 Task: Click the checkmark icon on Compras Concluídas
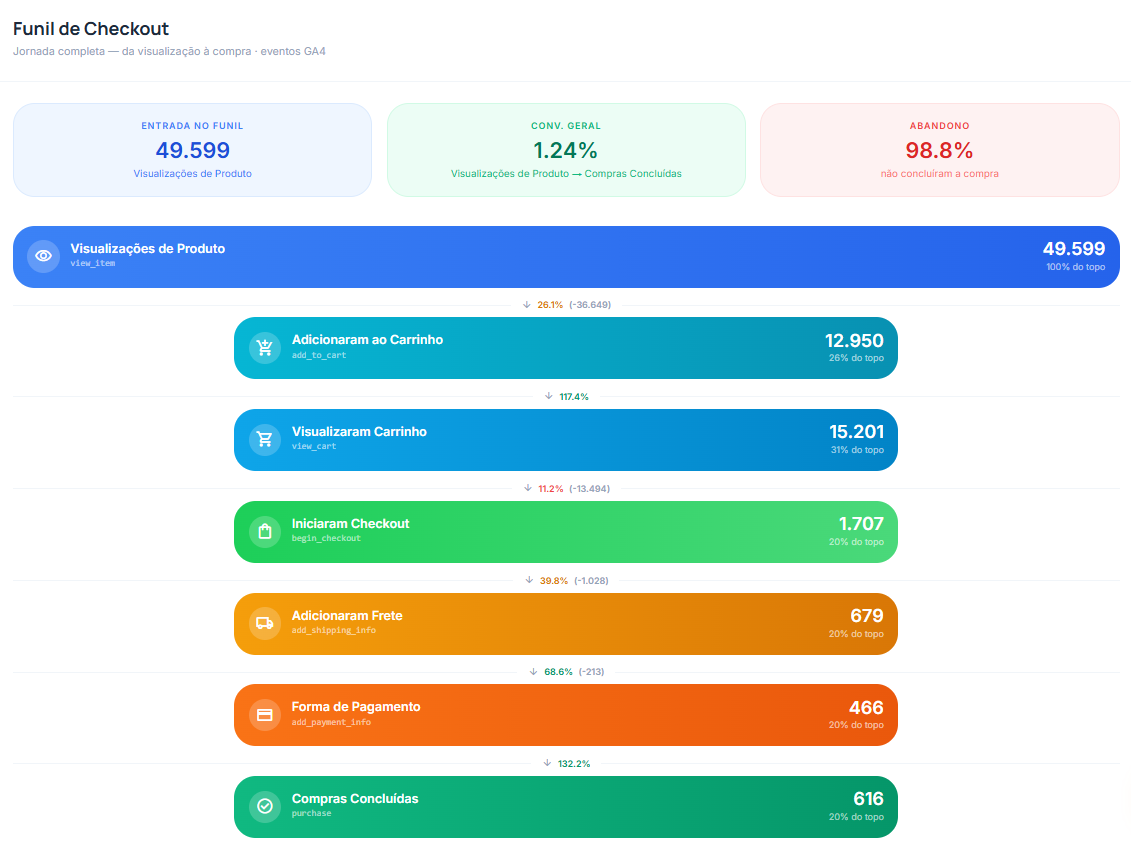(265, 806)
